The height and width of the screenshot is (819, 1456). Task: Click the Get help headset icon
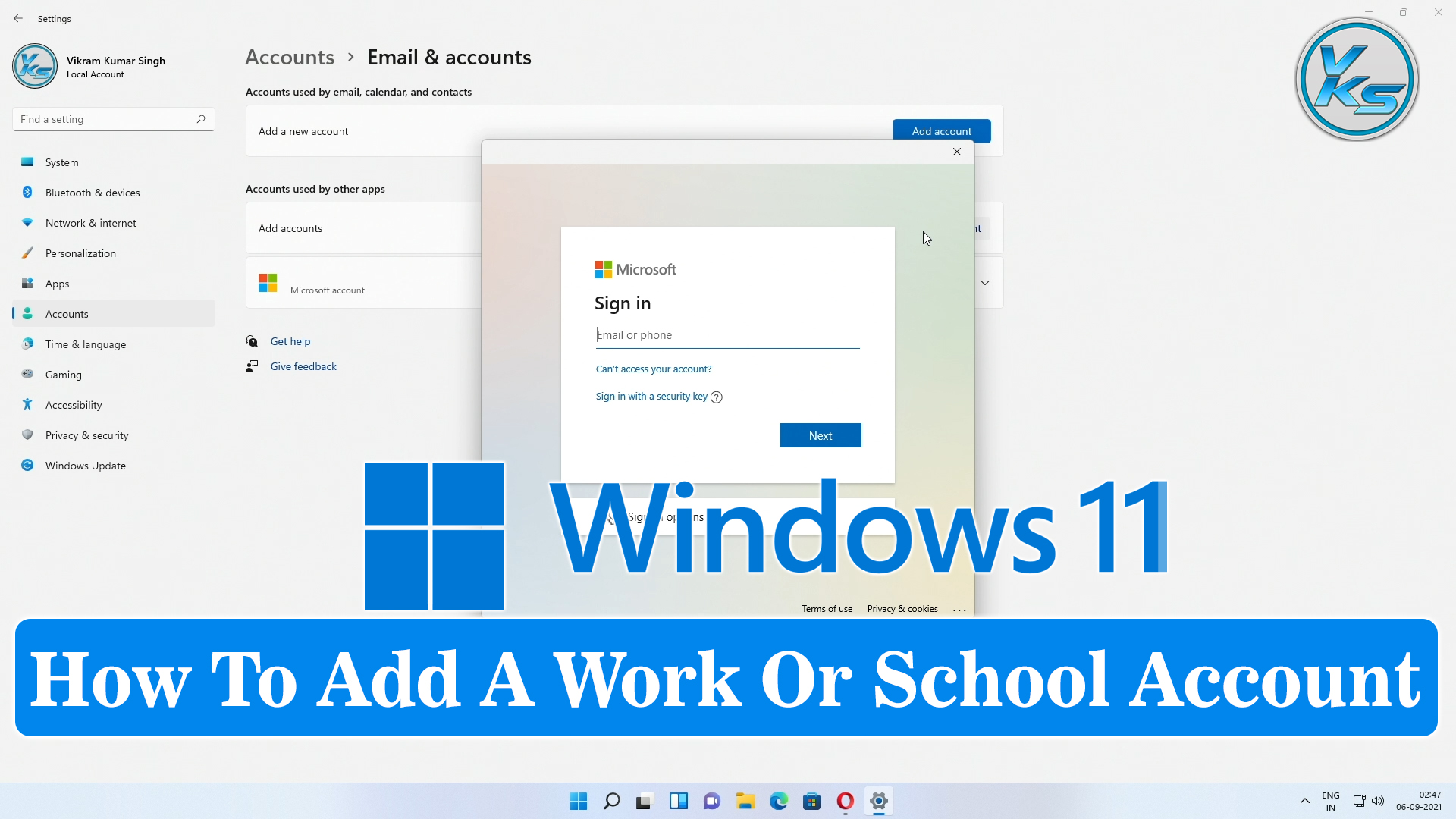click(252, 341)
